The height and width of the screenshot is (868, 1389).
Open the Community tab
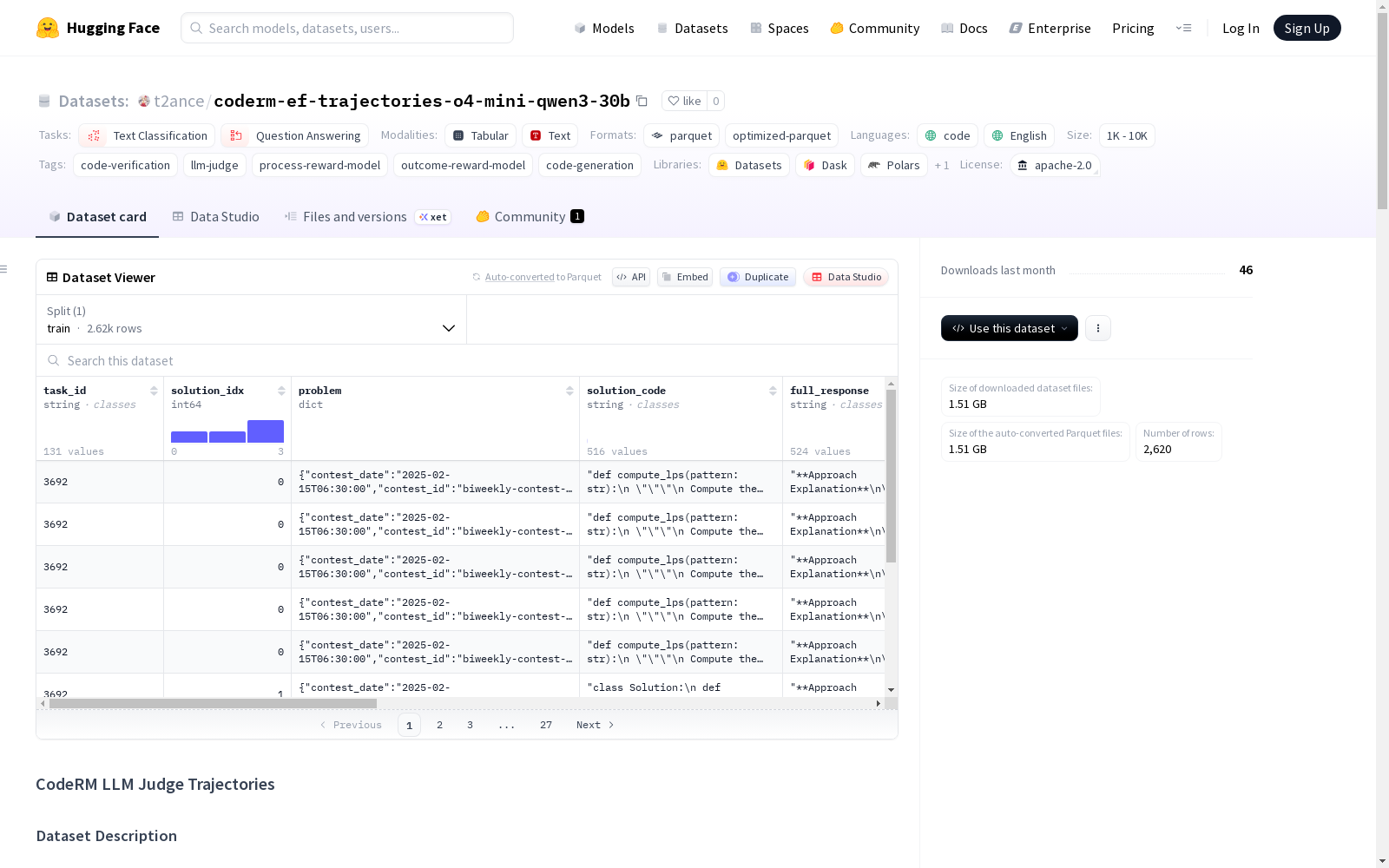tap(530, 217)
